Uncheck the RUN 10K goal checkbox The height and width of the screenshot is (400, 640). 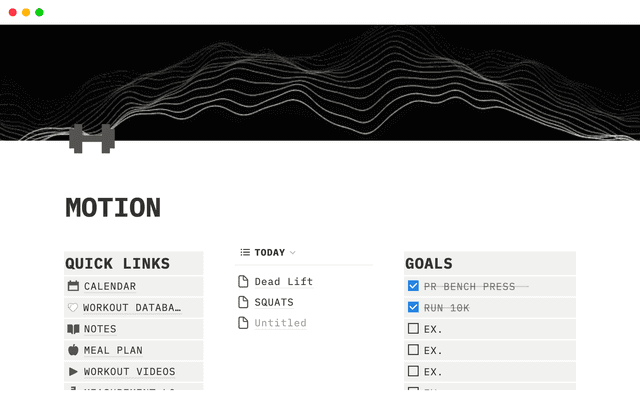[x=413, y=308]
